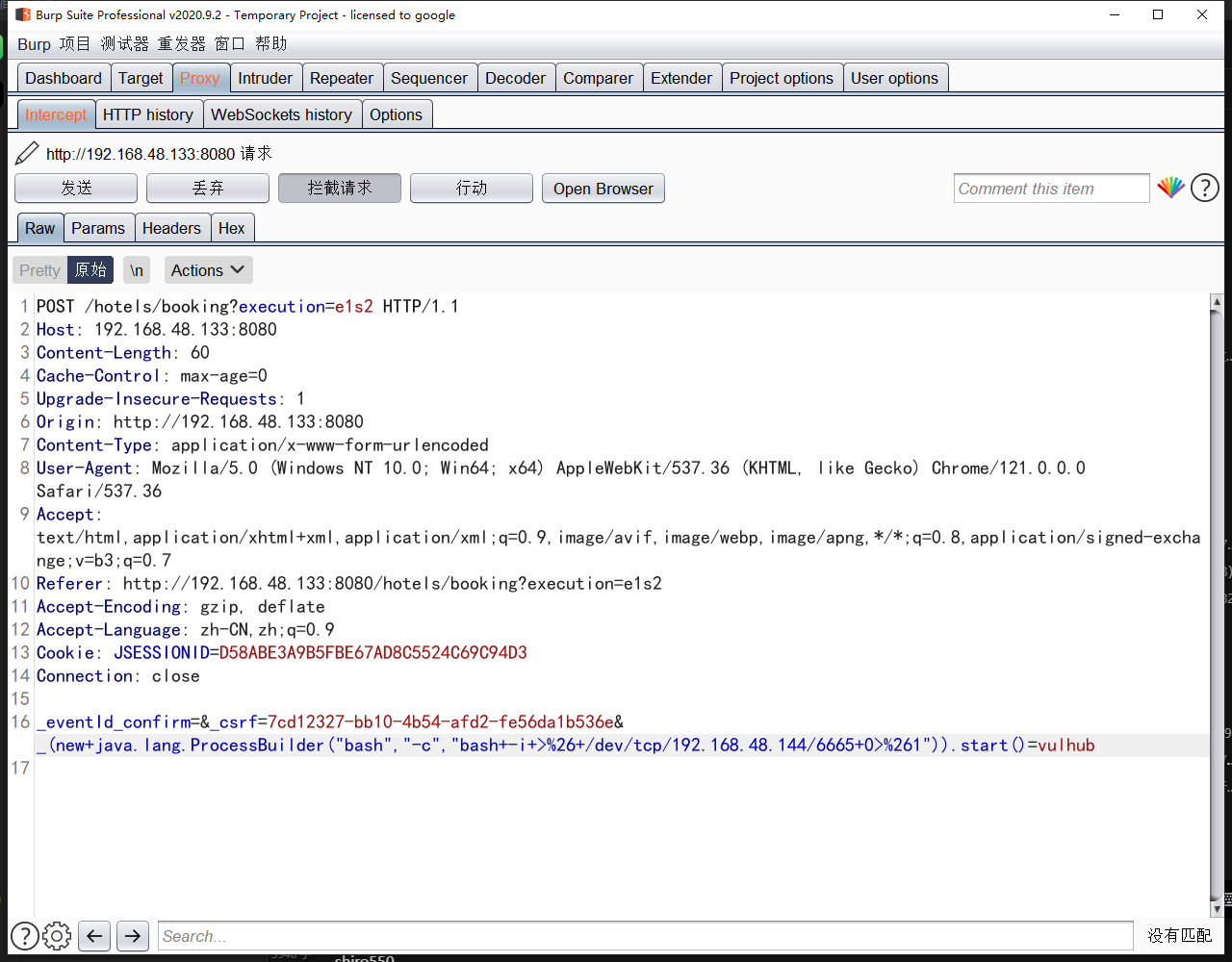Click the help question mark near the comment field
The image size is (1232, 962).
[1205, 188]
